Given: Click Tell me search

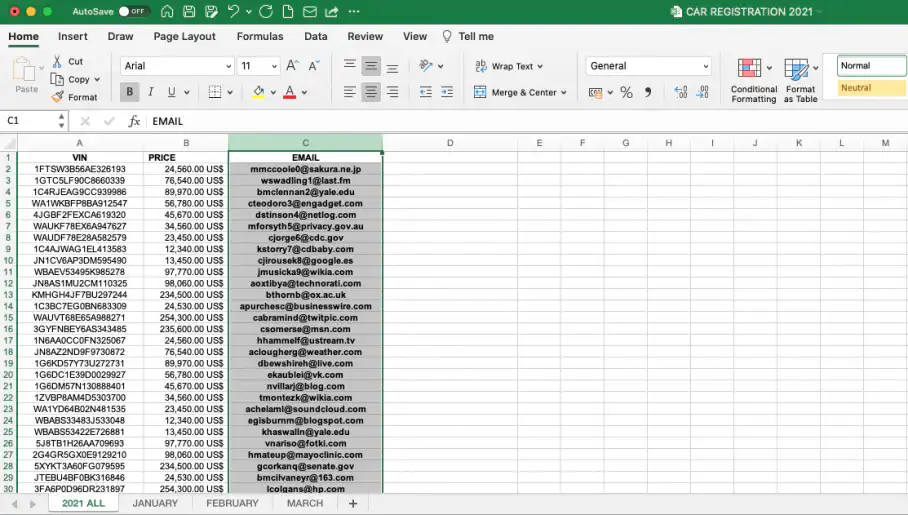Looking at the screenshot, I should pyautogui.click(x=468, y=36).
